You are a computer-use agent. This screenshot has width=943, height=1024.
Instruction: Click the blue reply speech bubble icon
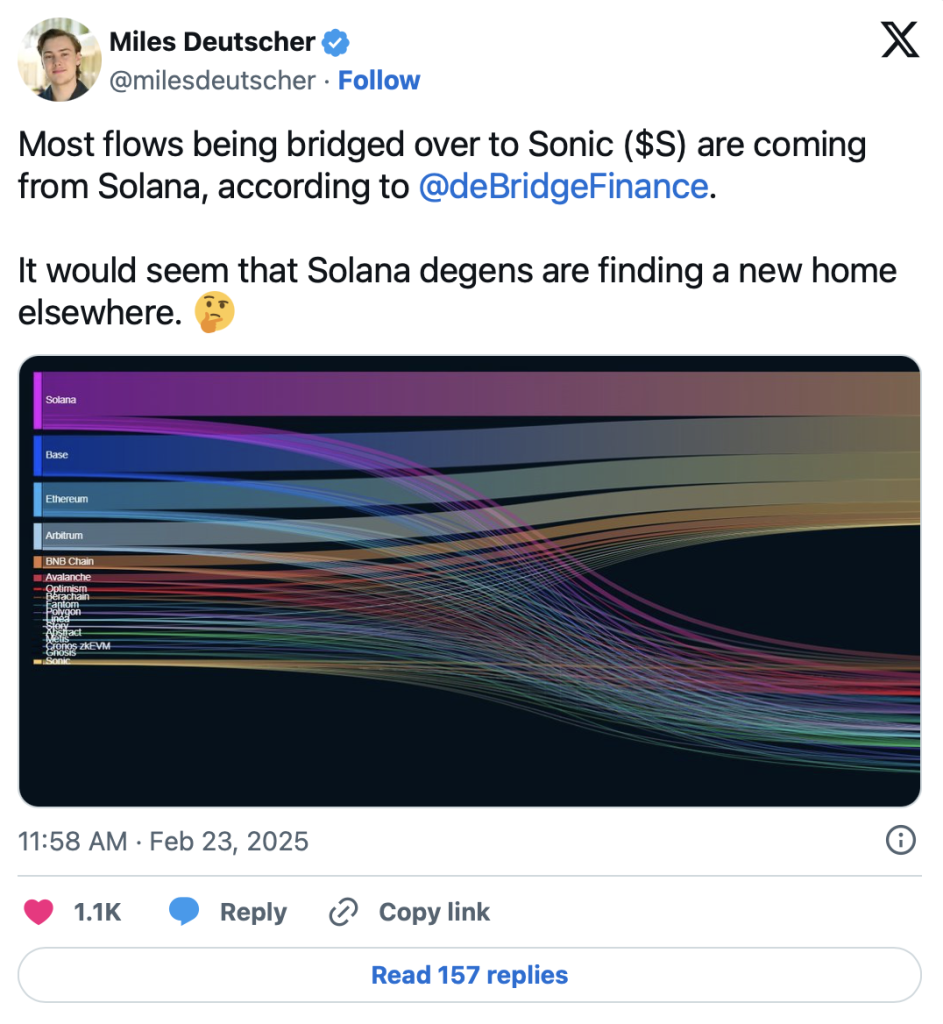(x=184, y=911)
